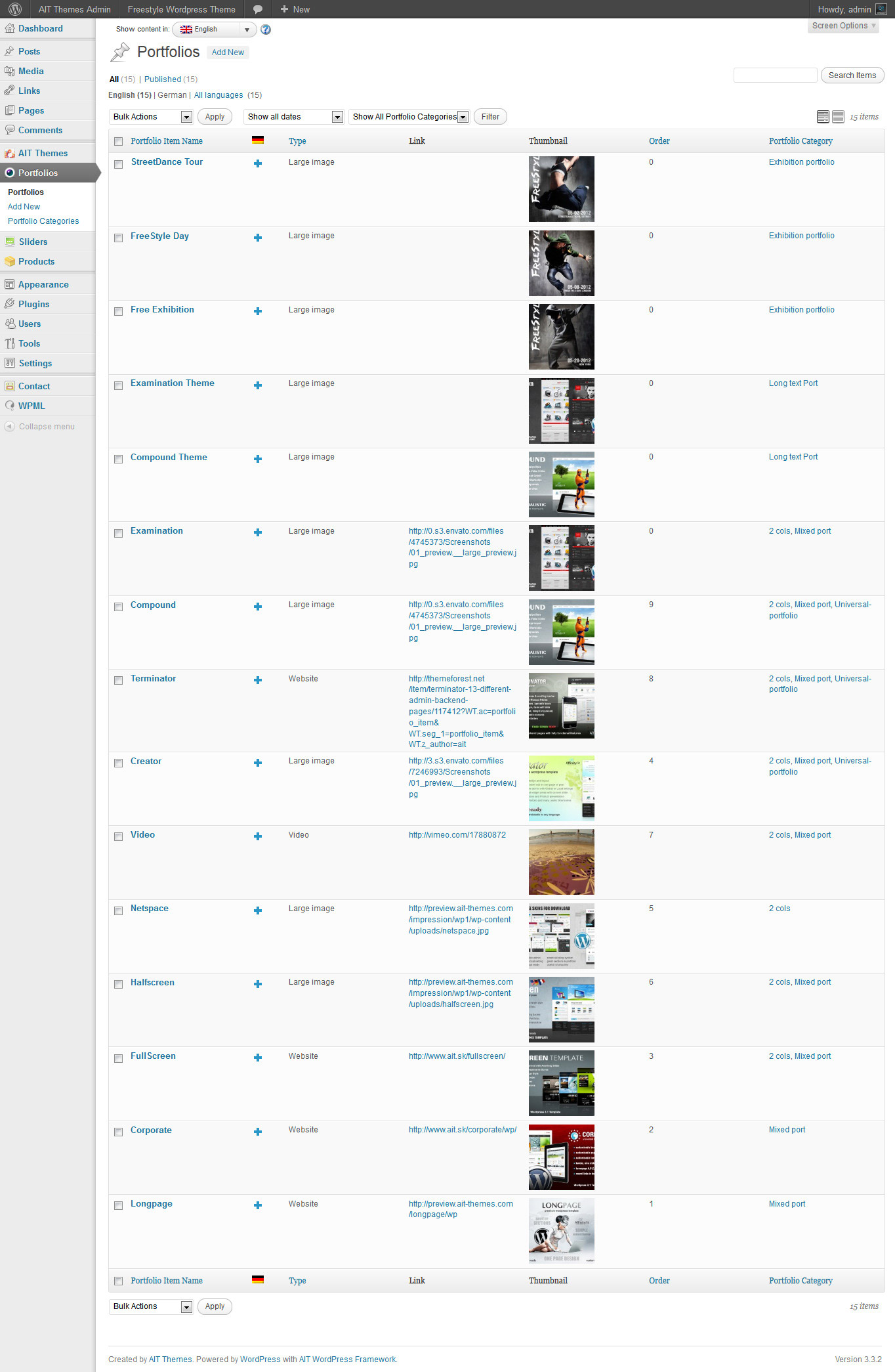This screenshot has width=895, height=1372.
Task: Expand the Screen Options panel
Action: pos(844,26)
